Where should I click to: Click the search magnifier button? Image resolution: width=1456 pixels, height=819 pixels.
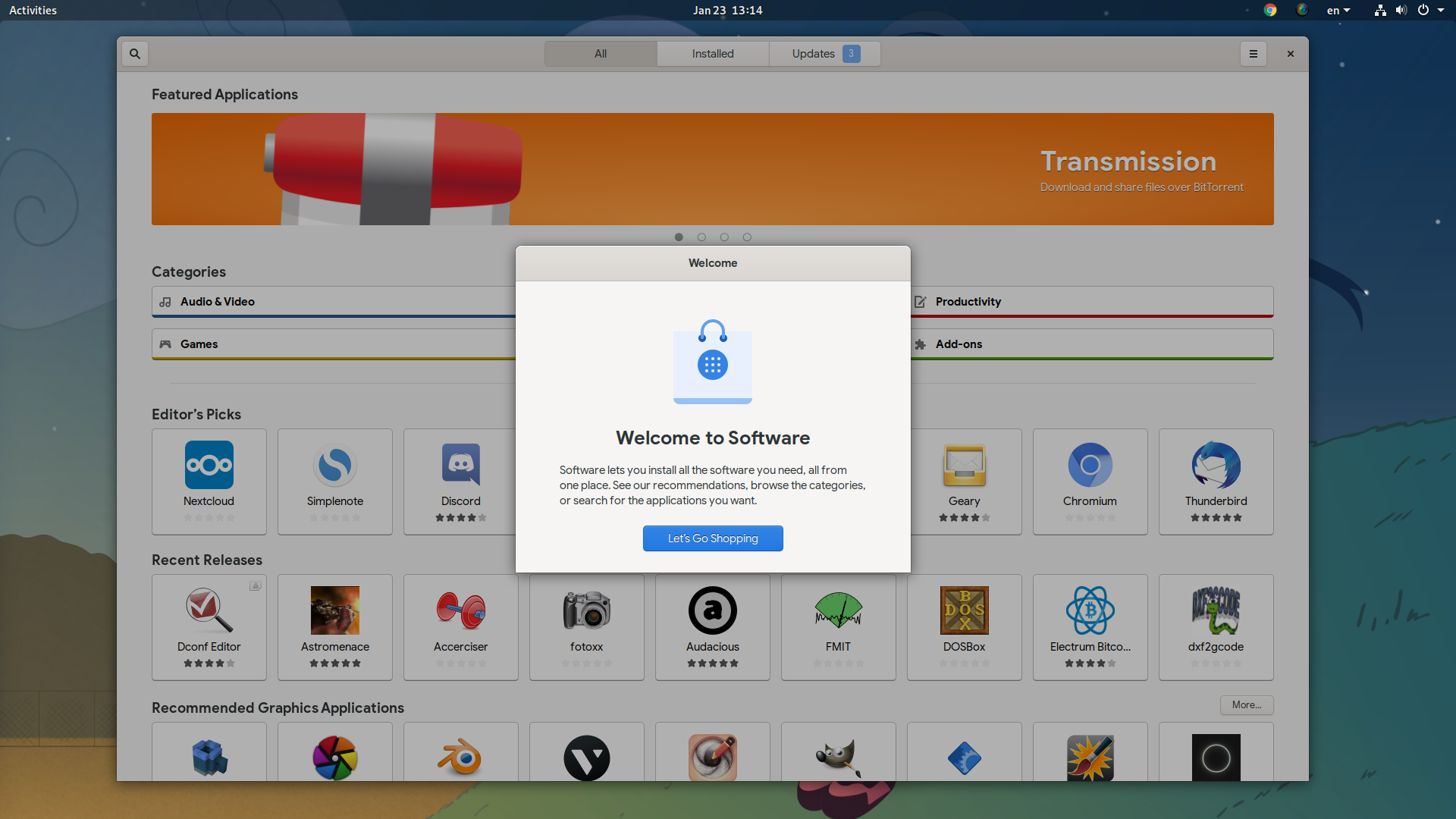135,54
